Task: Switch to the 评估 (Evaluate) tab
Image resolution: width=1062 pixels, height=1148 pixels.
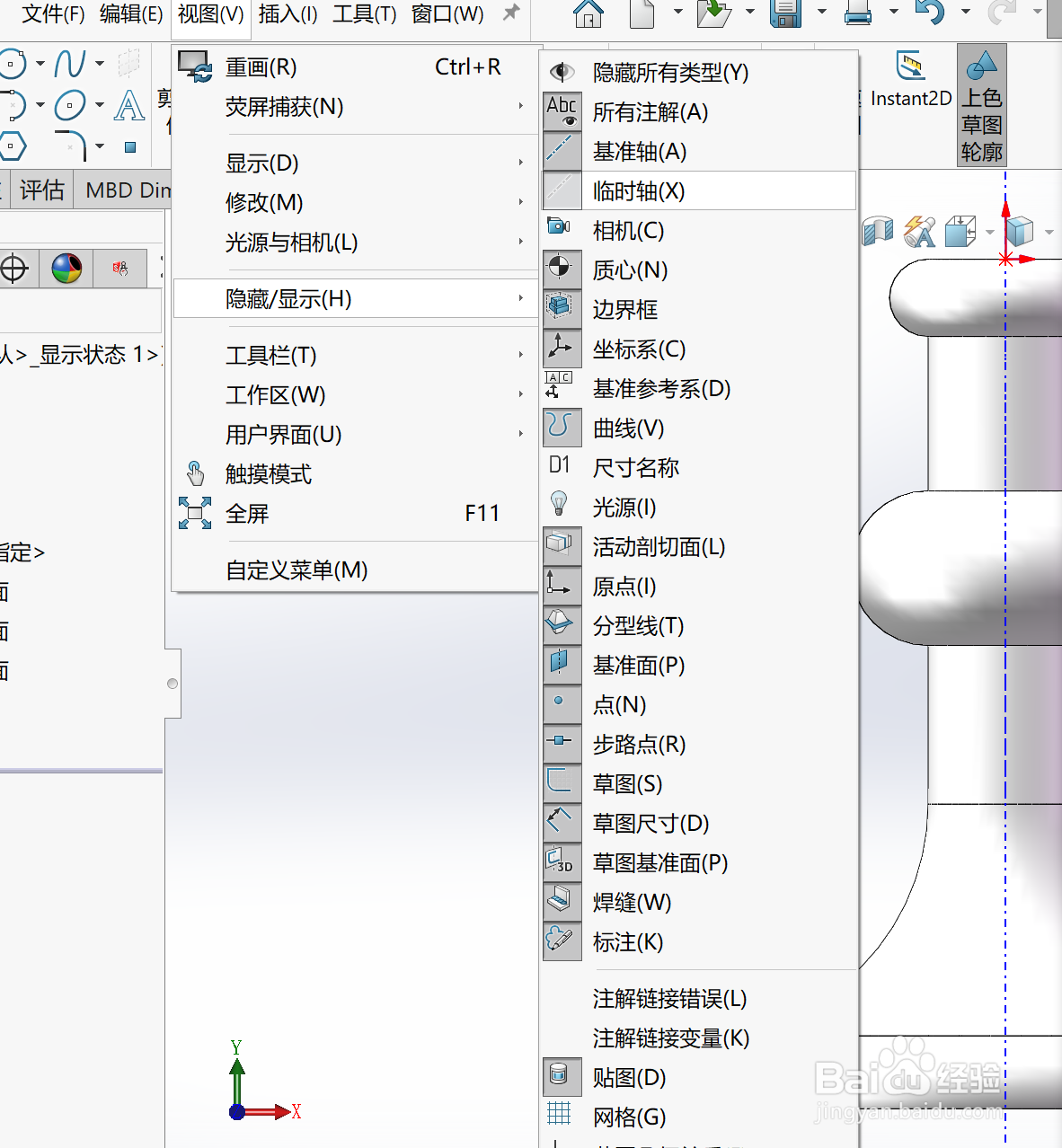Action: coord(40,190)
